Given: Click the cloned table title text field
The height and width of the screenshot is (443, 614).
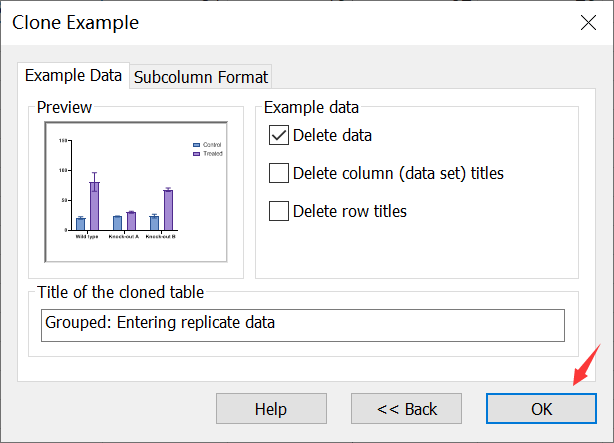Looking at the screenshot, I should 304,324.
